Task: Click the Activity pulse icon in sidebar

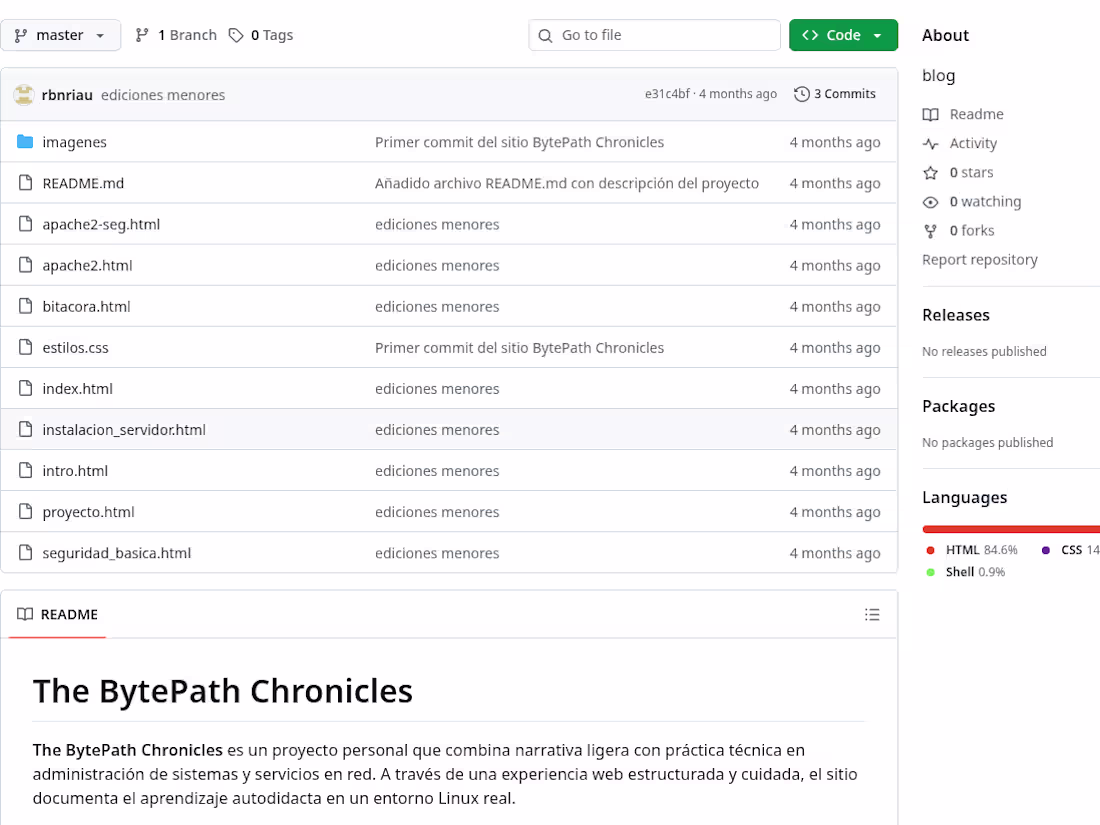Action: (x=932, y=143)
